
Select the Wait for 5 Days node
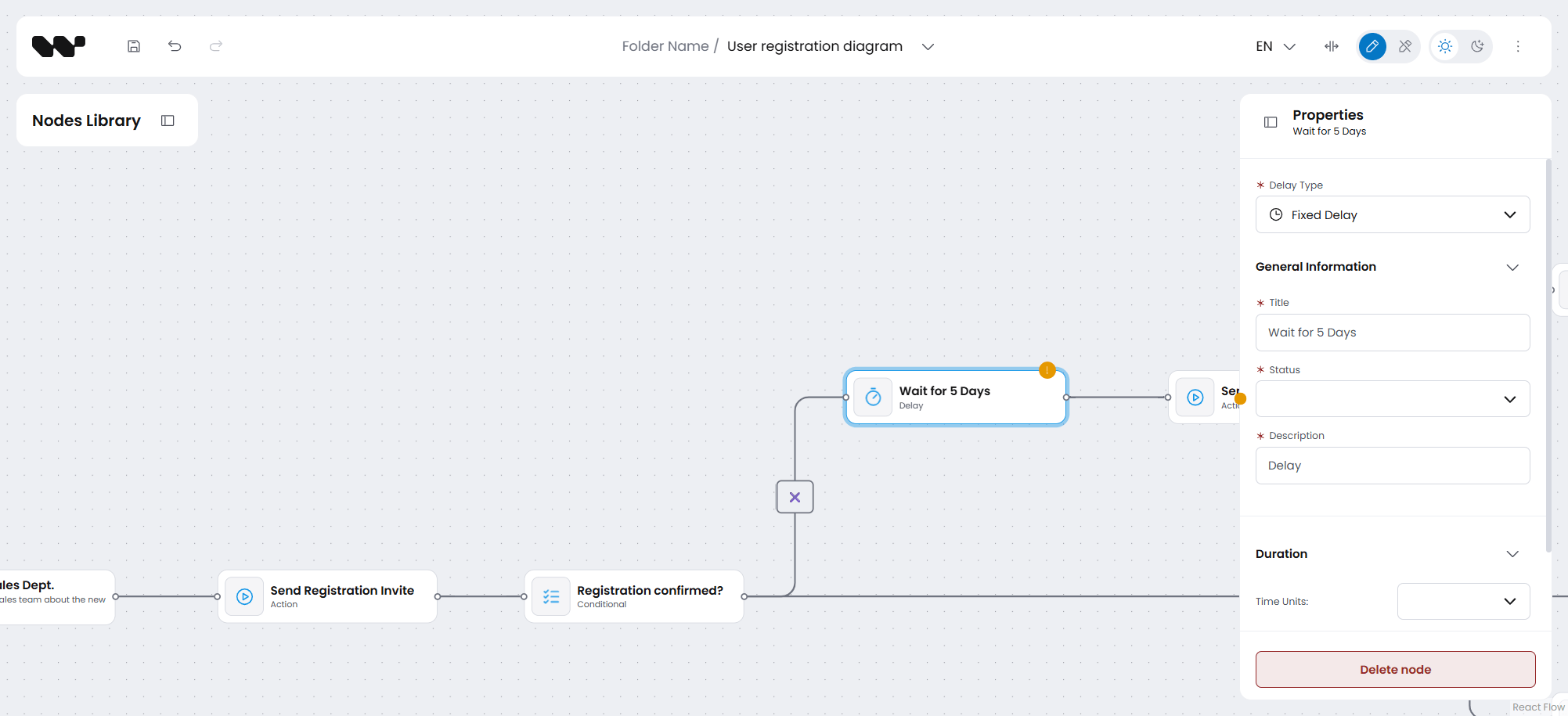point(956,398)
